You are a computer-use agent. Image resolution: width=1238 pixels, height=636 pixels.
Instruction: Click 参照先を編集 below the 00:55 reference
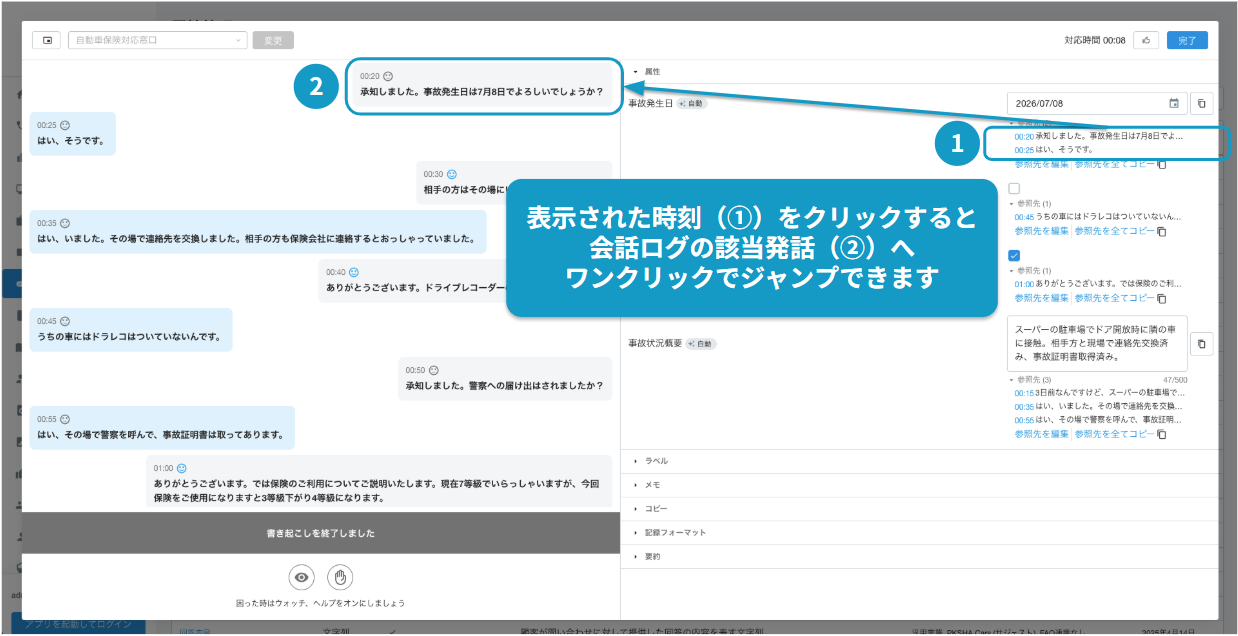click(1041, 435)
